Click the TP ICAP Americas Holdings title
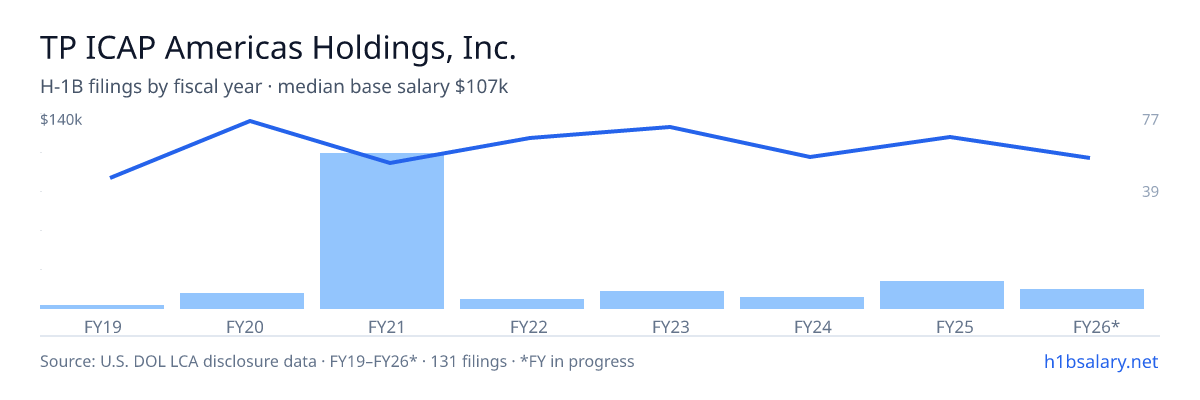This screenshot has width=1200, height=400. pyautogui.click(x=279, y=47)
